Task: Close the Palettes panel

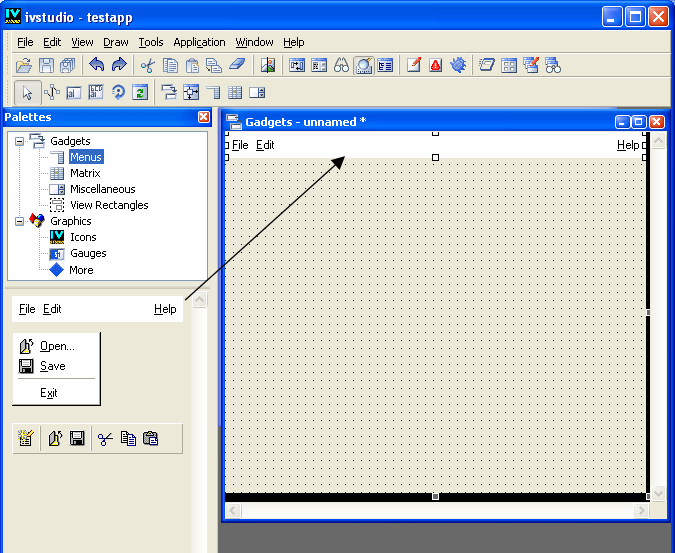Action: 204,117
